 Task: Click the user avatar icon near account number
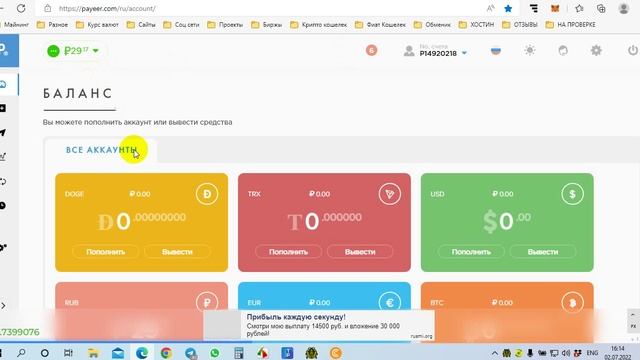pyautogui.click(x=409, y=51)
